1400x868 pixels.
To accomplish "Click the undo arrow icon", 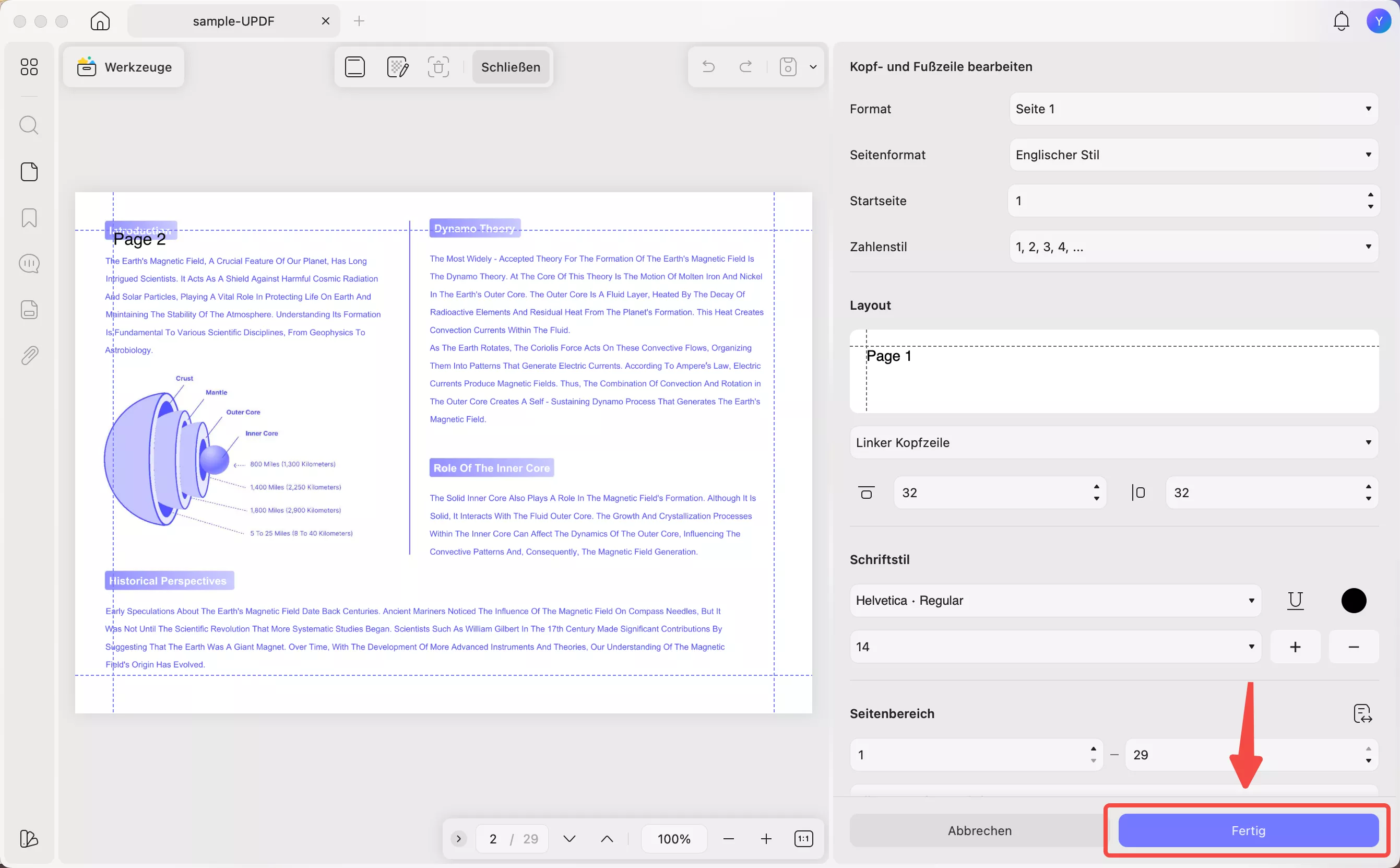I will coord(708,67).
